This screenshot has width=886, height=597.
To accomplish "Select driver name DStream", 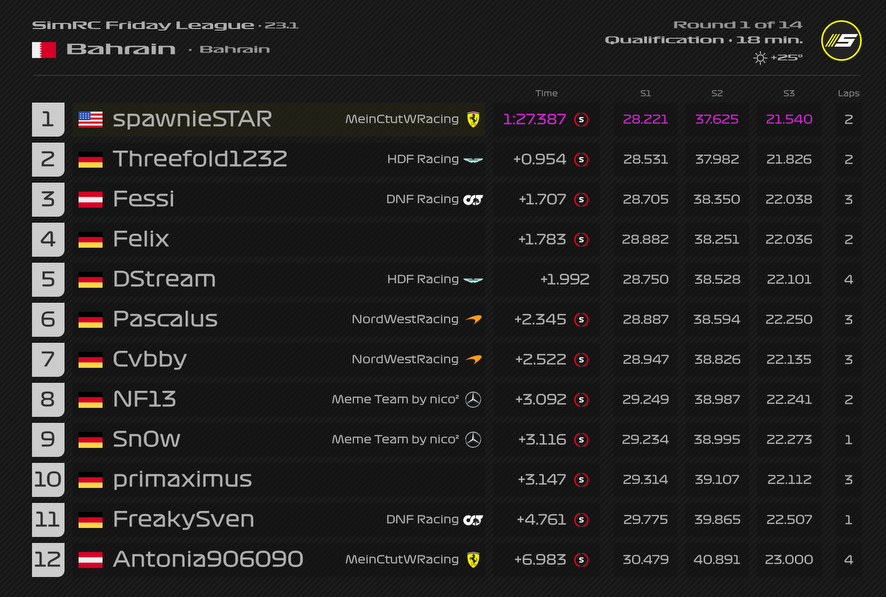I will click(164, 279).
